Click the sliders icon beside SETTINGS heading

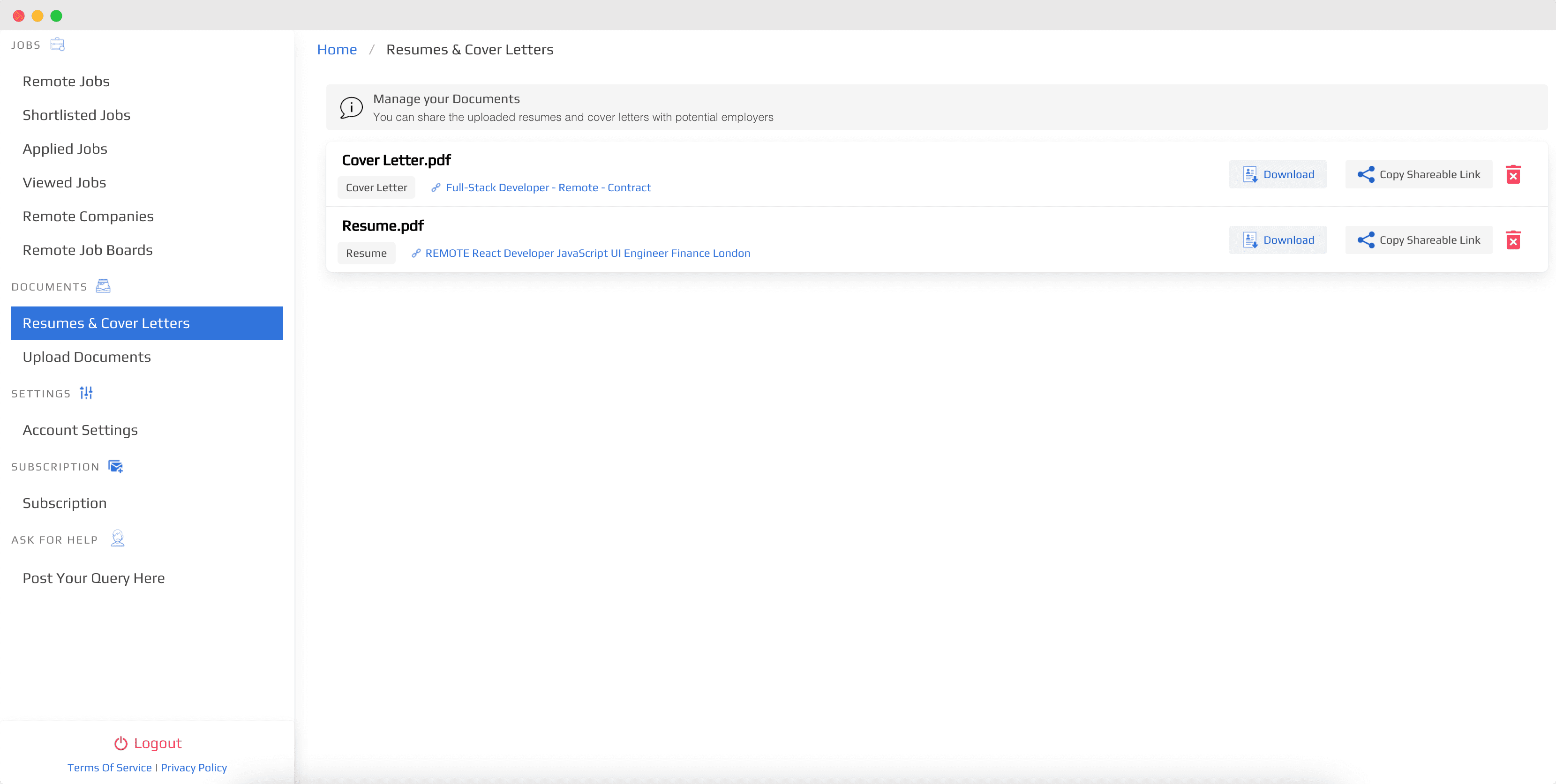[86, 393]
